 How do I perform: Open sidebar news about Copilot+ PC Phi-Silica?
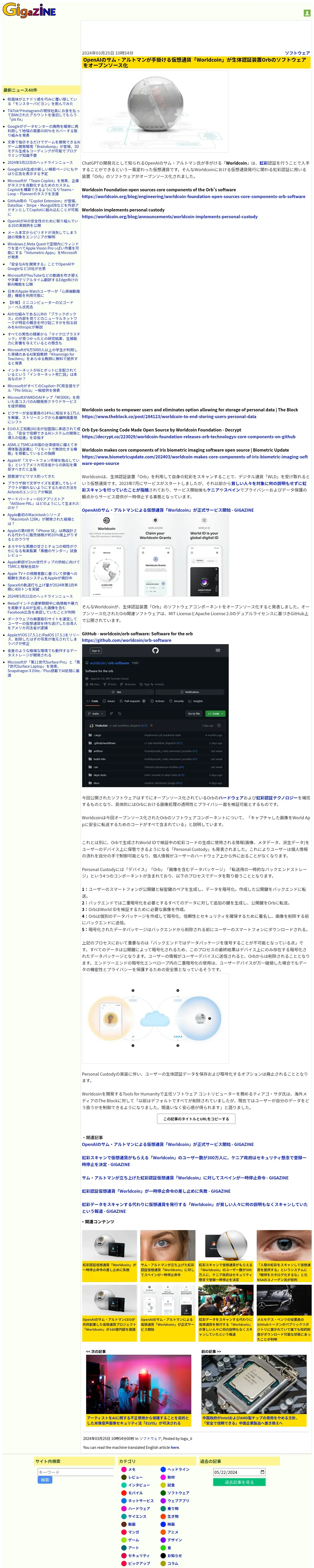(43, 388)
